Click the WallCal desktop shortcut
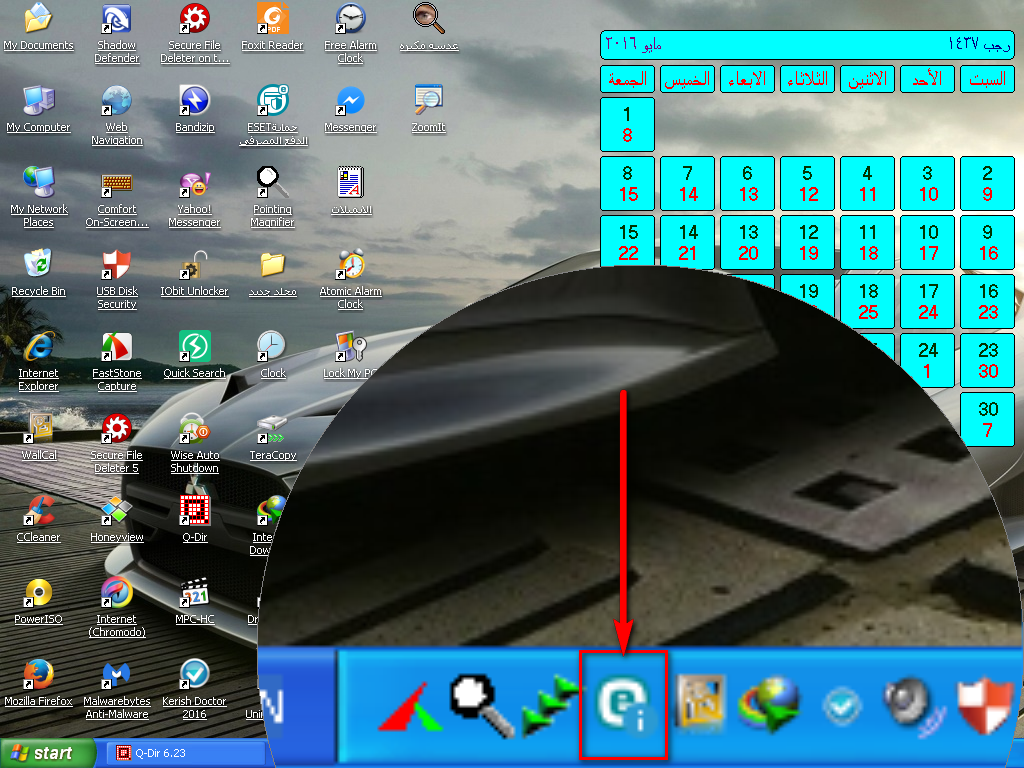This screenshot has width=1024, height=768. pos(39,438)
